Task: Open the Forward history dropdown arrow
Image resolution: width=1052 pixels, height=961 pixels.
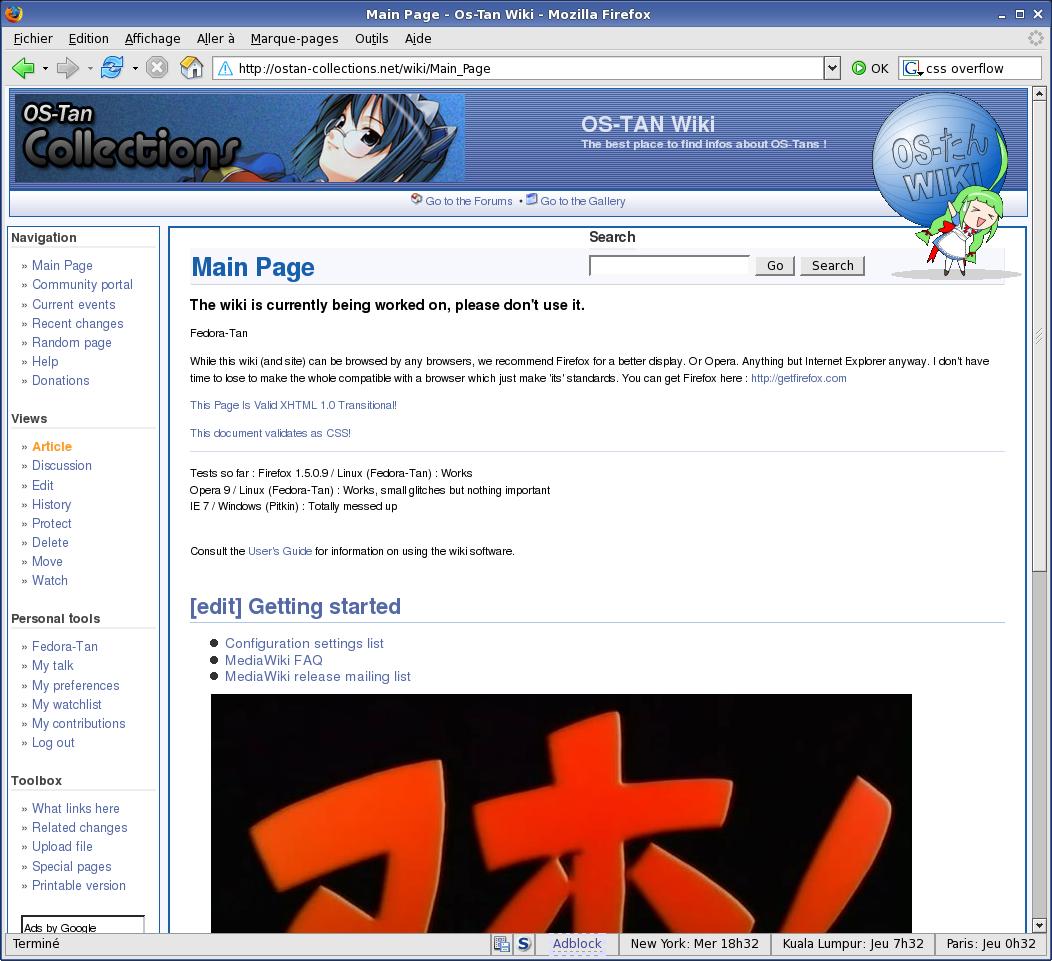Action: click(90, 68)
